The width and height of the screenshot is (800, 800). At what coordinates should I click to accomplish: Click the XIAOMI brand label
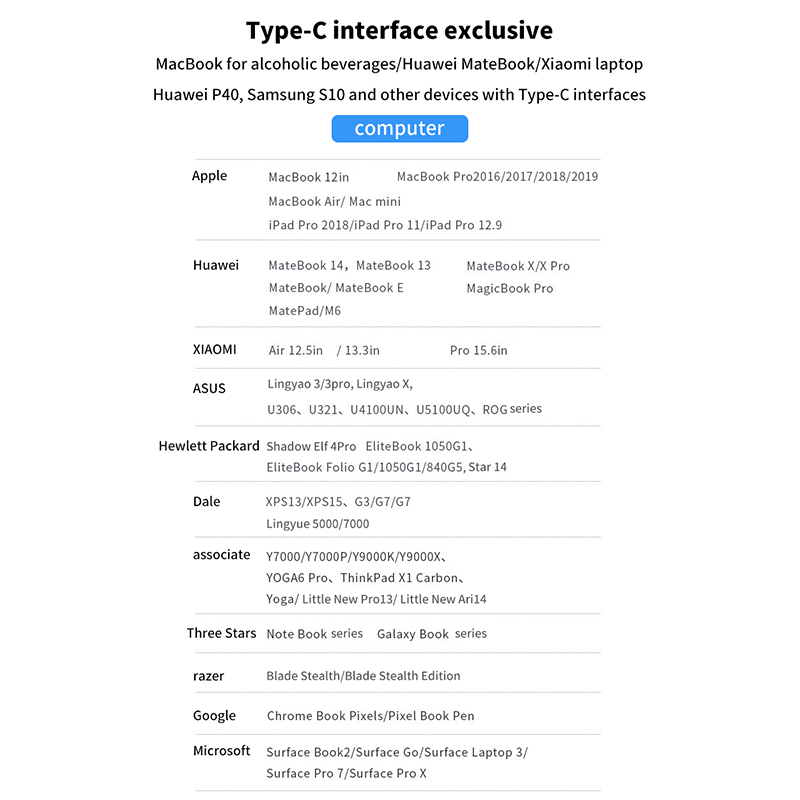215,350
